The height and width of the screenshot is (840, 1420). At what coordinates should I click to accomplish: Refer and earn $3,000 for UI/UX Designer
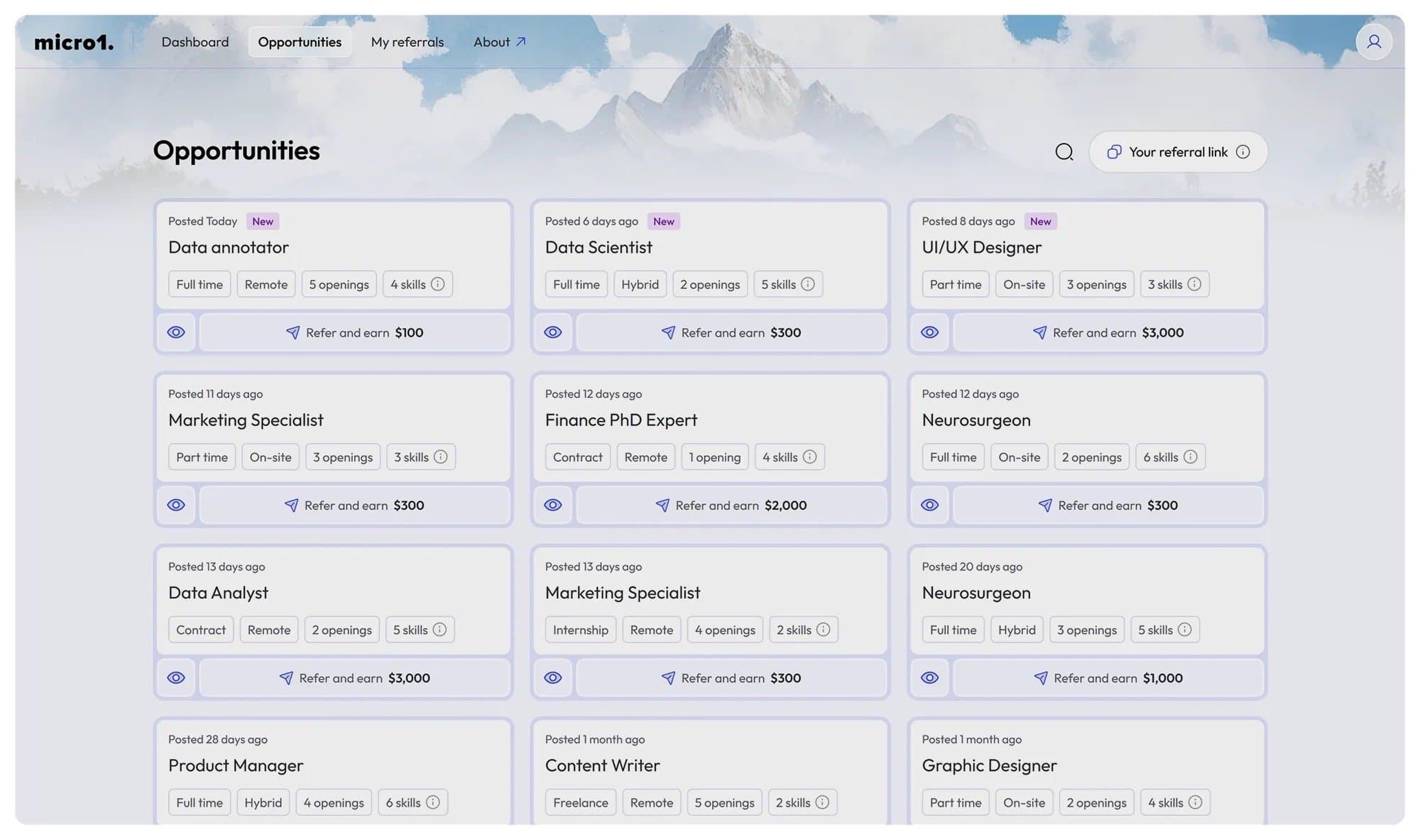tap(1108, 332)
